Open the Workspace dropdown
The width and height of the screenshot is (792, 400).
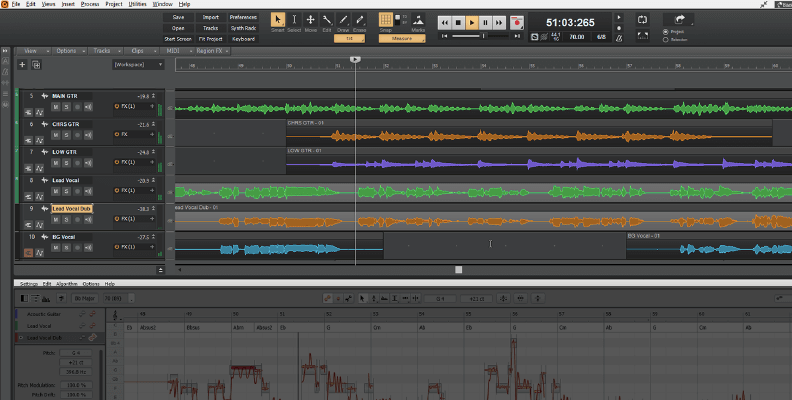click(x=140, y=65)
